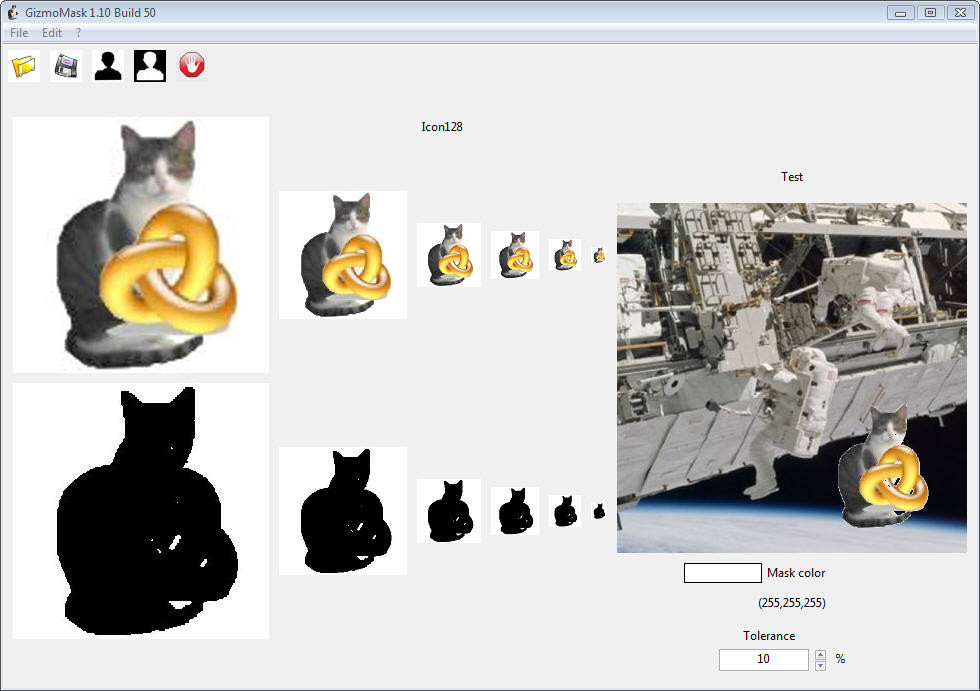This screenshot has width=980, height=691.
Task: Click the floppy disk save icon
Action: pos(66,66)
